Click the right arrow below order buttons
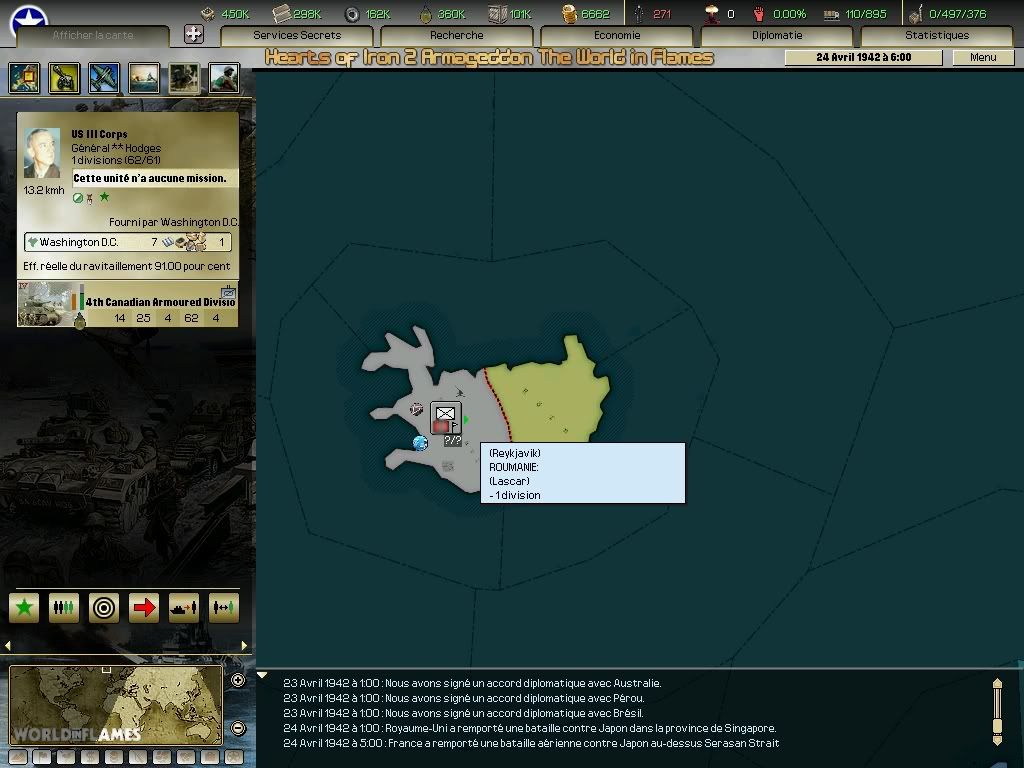 (x=244, y=646)
